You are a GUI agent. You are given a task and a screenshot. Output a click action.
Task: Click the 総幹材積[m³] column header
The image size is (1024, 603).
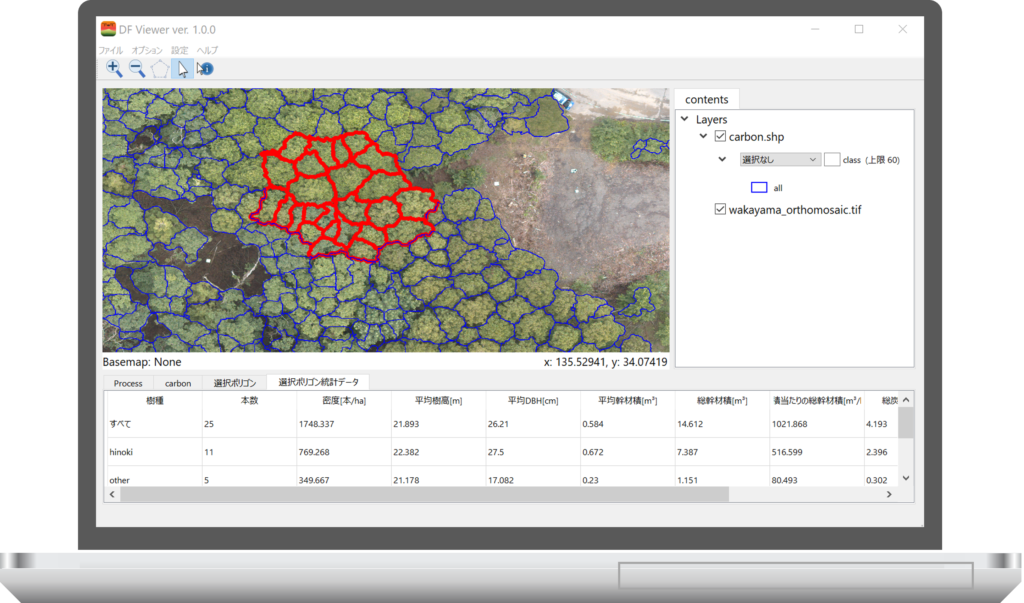722,400
